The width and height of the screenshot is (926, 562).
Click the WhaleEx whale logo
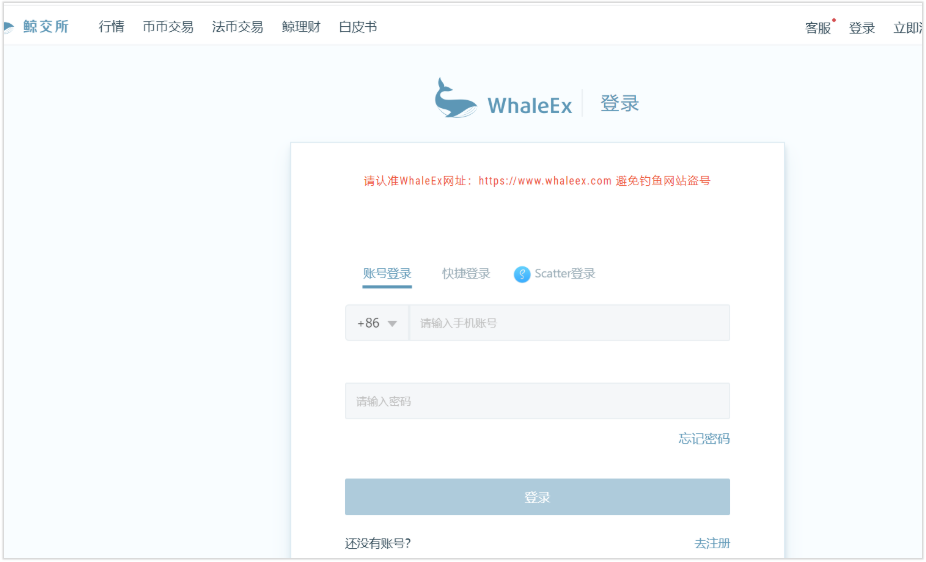(x=455, y=98)
